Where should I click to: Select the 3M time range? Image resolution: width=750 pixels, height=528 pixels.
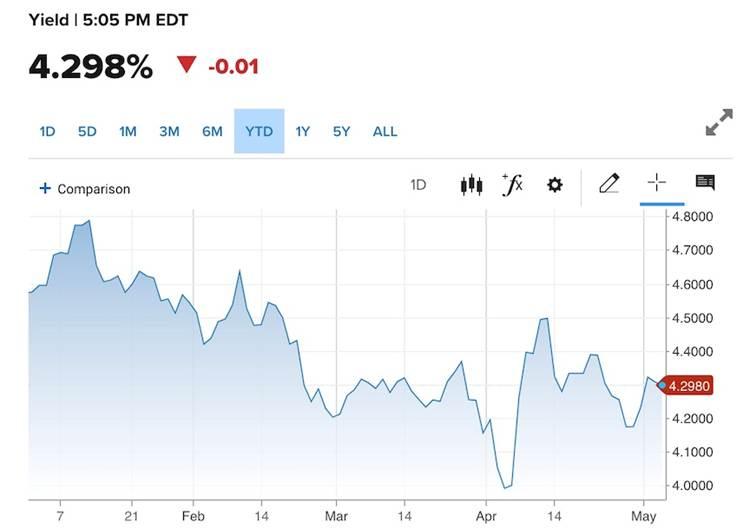(169, 132)
